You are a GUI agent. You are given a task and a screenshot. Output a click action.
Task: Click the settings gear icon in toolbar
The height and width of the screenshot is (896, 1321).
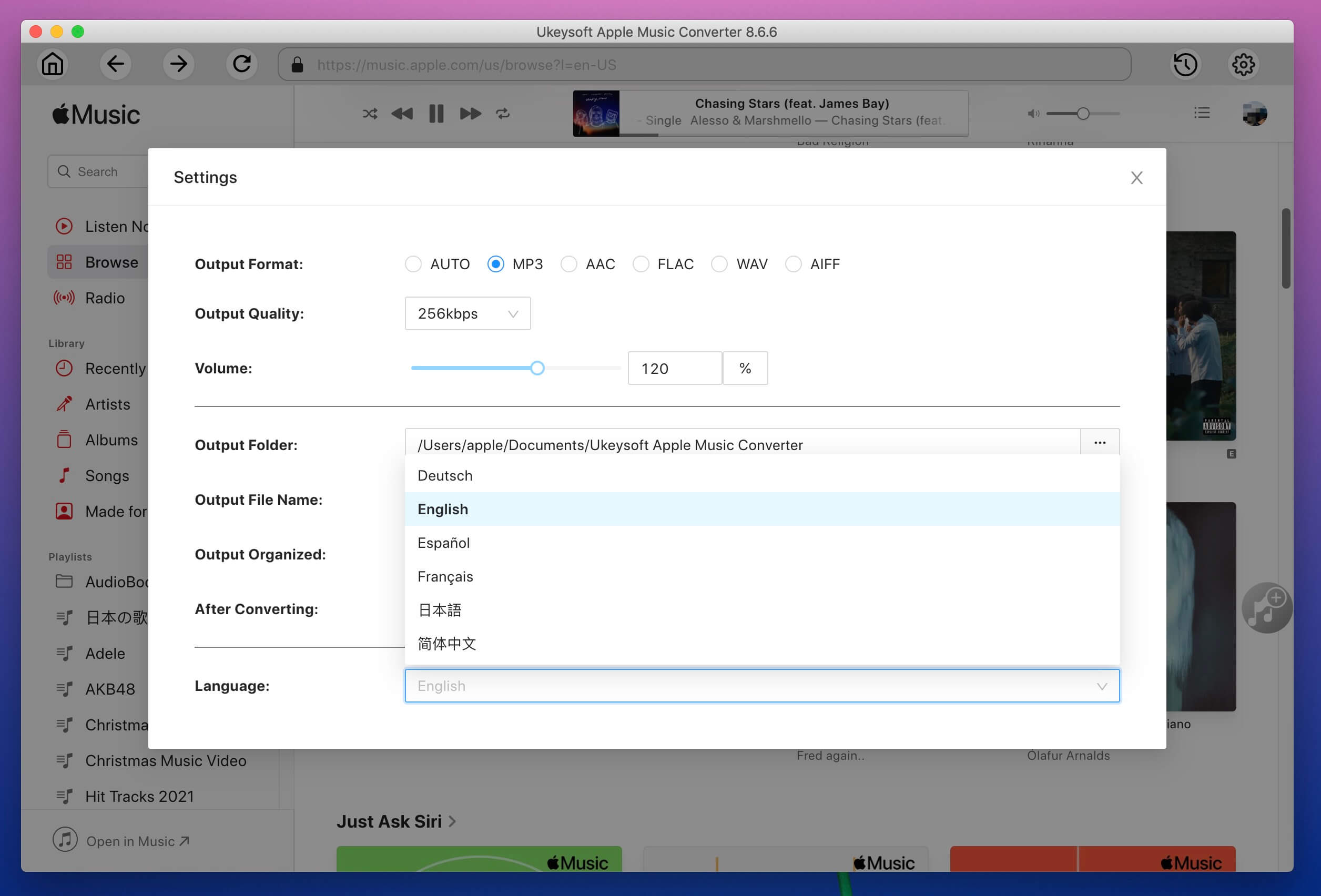pyautogui.click(x=1243, y=64)
